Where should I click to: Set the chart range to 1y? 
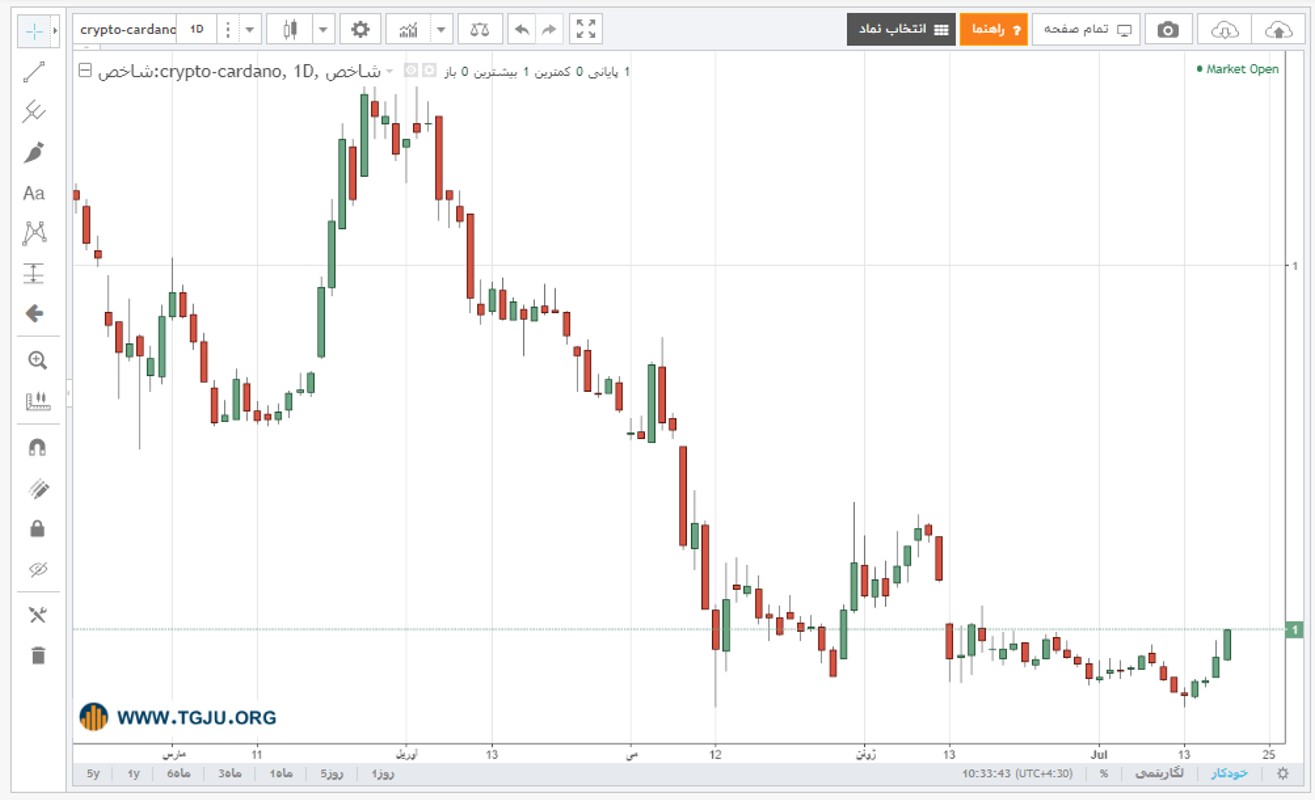tap(133, 773)
